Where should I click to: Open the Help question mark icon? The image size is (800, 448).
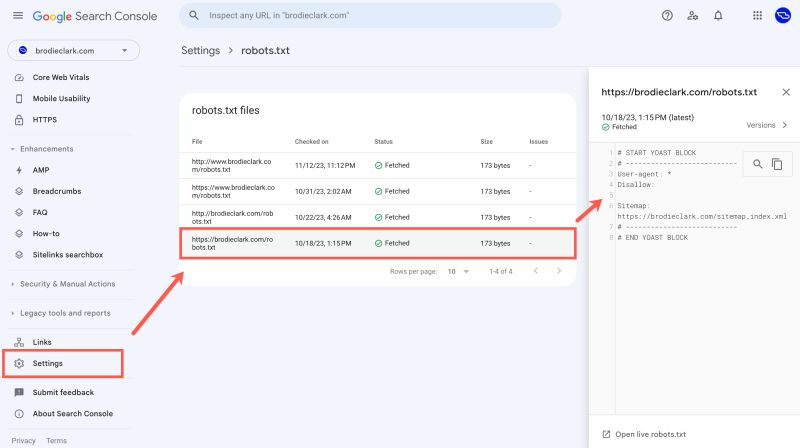[667, 16]
